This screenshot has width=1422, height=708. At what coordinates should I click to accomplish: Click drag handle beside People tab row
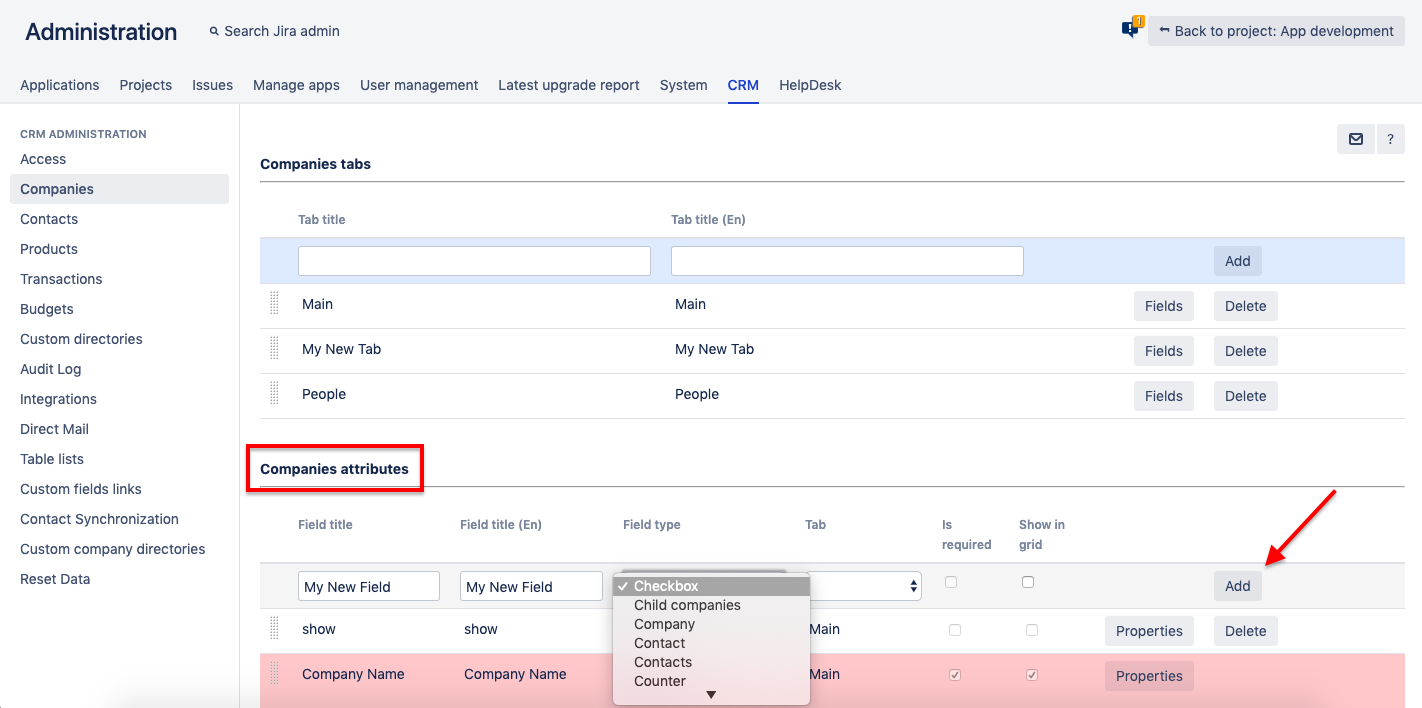pyautogui.click(x=275, y=394)
